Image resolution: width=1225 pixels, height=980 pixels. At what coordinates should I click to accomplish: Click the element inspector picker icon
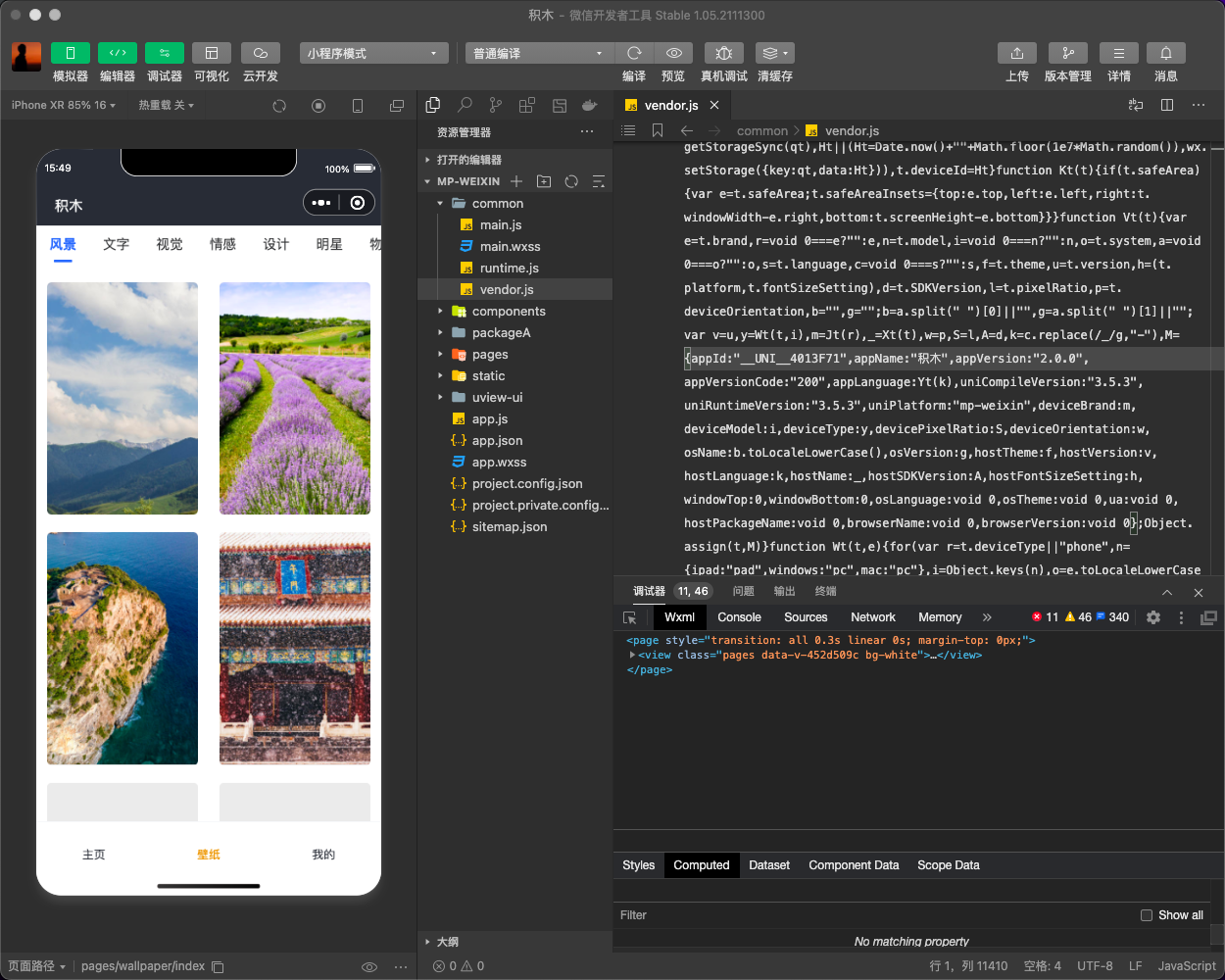point(630,617)
